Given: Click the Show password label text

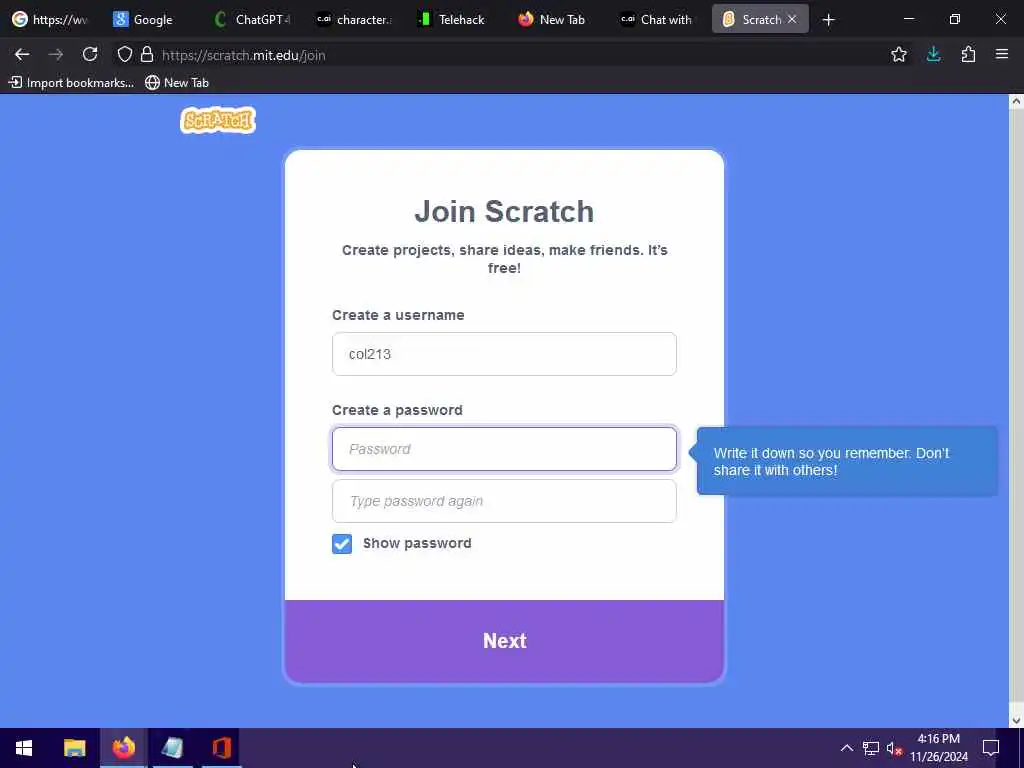Looking at the screenshot, I should (x=417, y=543).
